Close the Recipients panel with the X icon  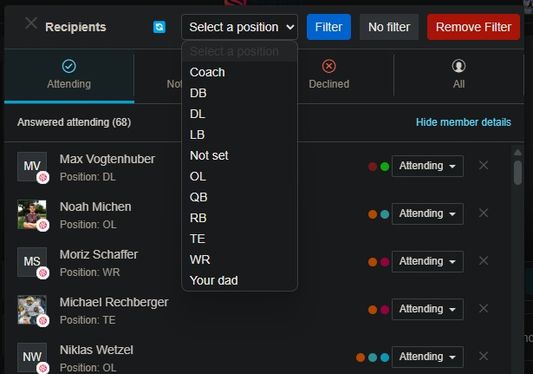pyautogui.click(x=31, y=24)
